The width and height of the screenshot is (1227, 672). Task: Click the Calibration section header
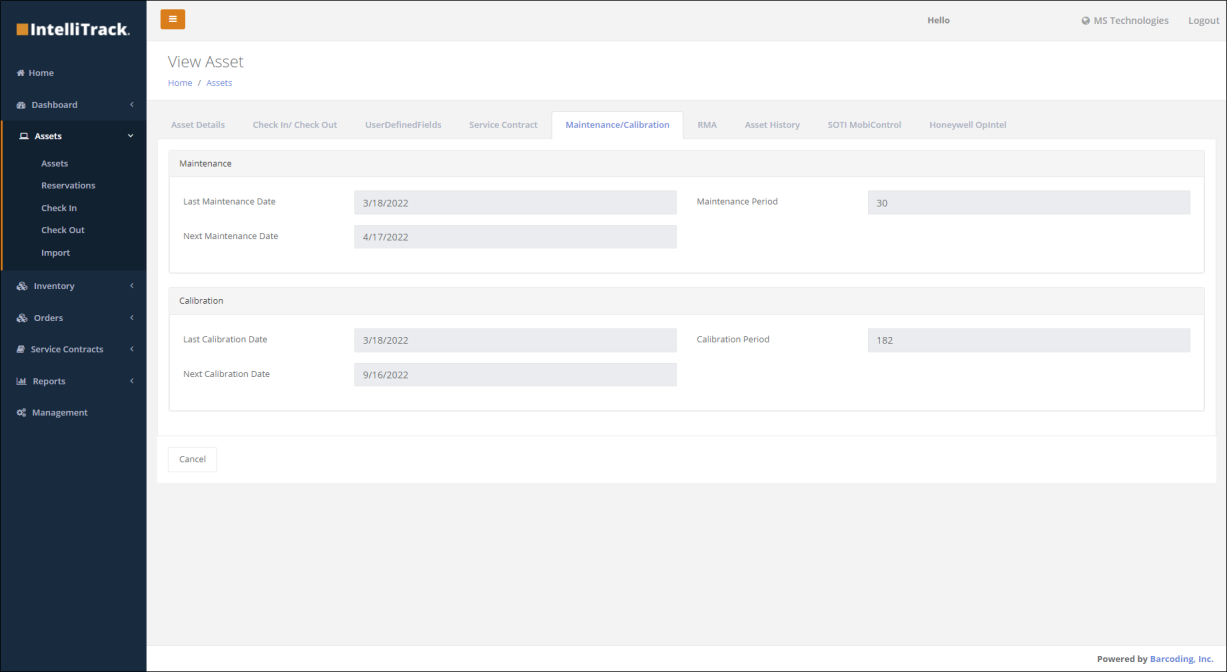[x=686, y=300]
